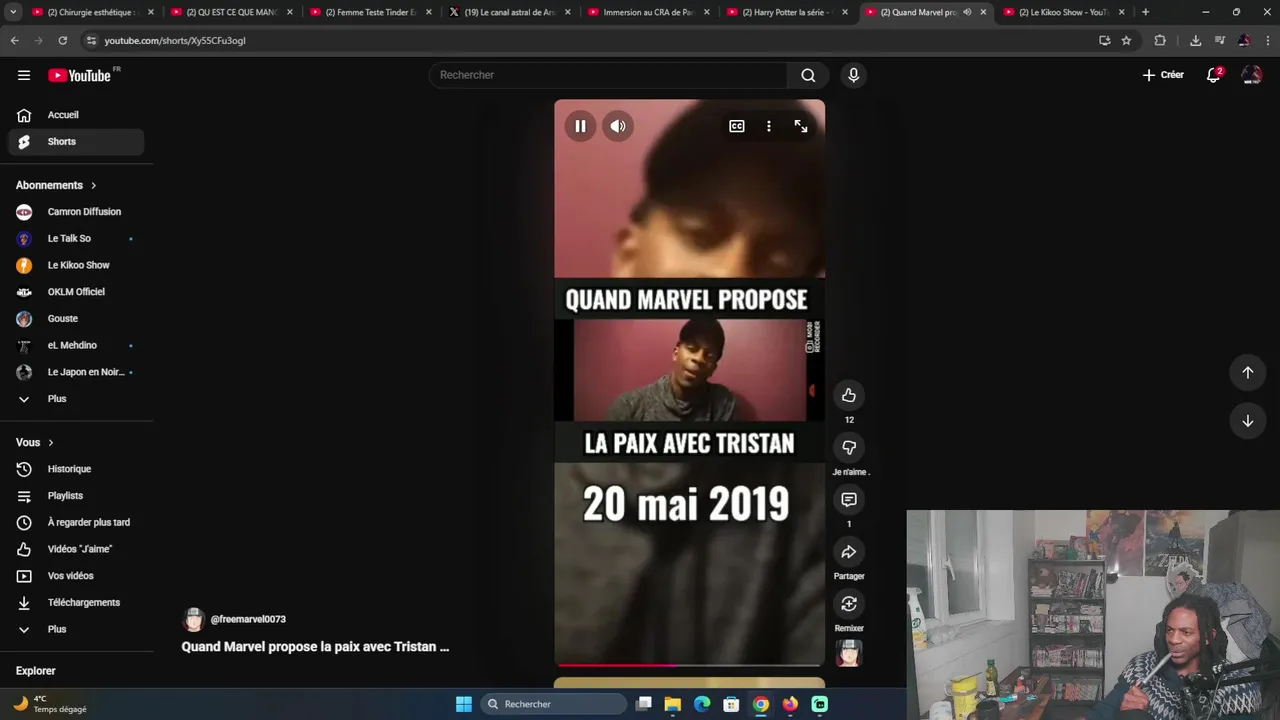Switch to the Femme Teste Tinder tab

(x=369, y=12)
